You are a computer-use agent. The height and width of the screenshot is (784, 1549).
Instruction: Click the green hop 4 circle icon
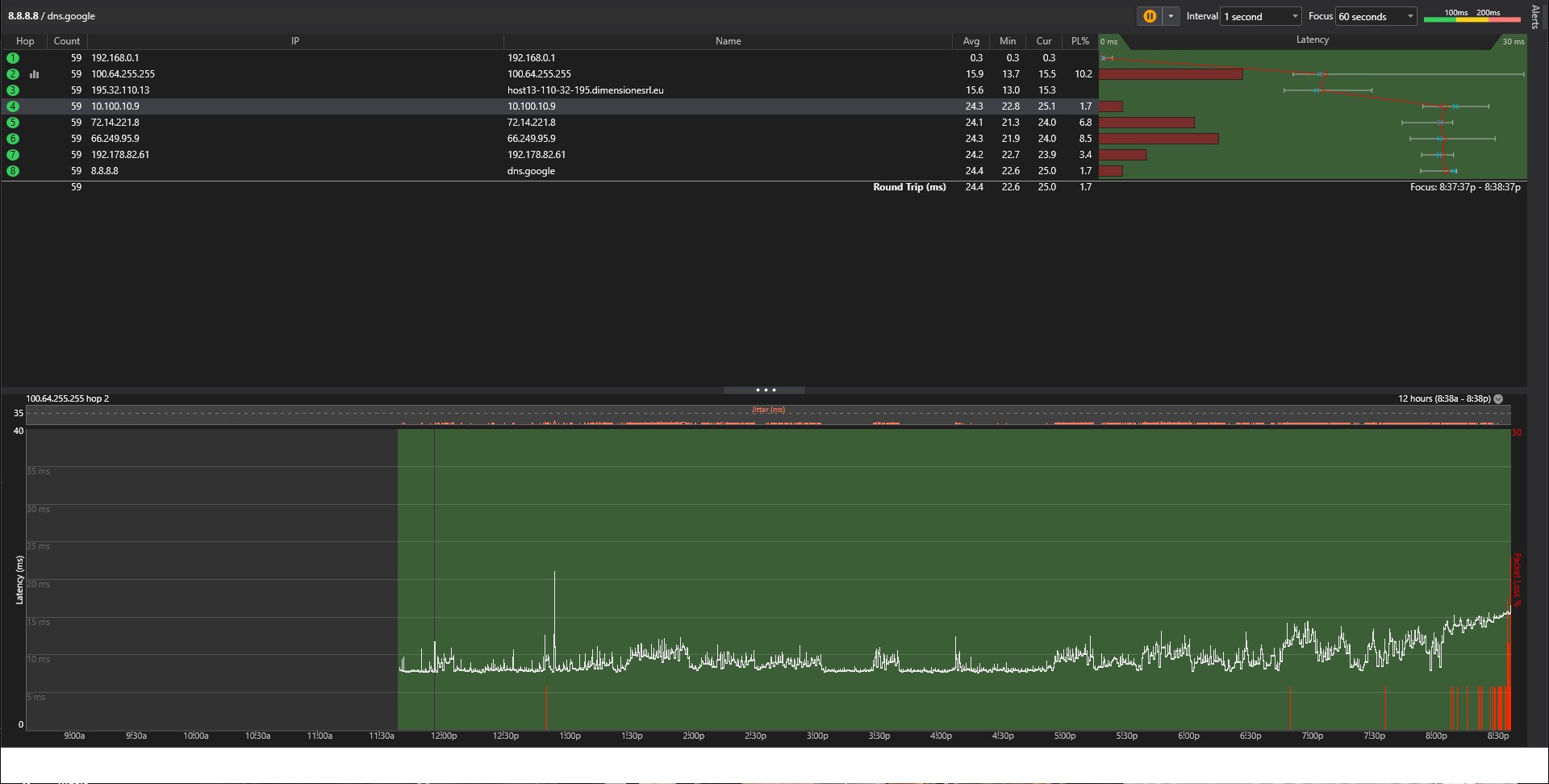pos(13,106)
